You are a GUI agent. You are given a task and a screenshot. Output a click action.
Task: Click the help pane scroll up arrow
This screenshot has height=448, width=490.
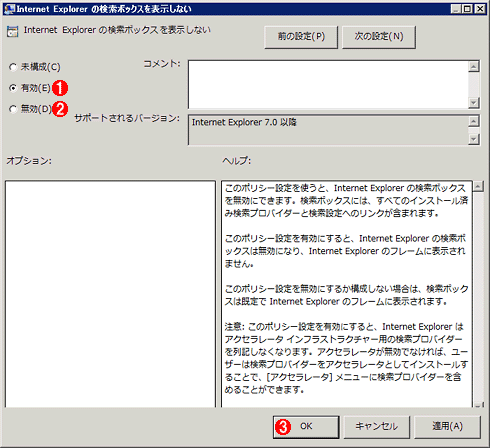point(478,186)
